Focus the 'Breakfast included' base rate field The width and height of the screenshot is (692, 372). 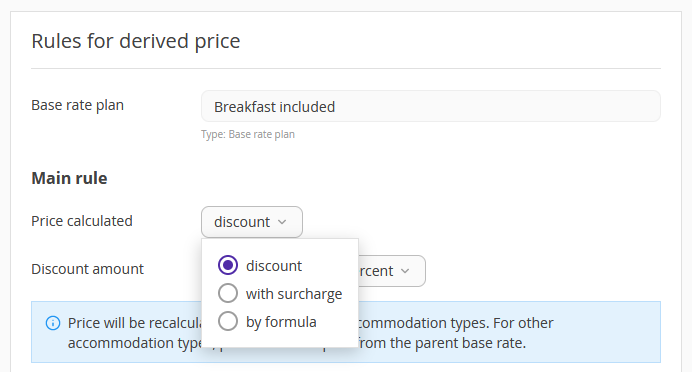tap(431, 106)
